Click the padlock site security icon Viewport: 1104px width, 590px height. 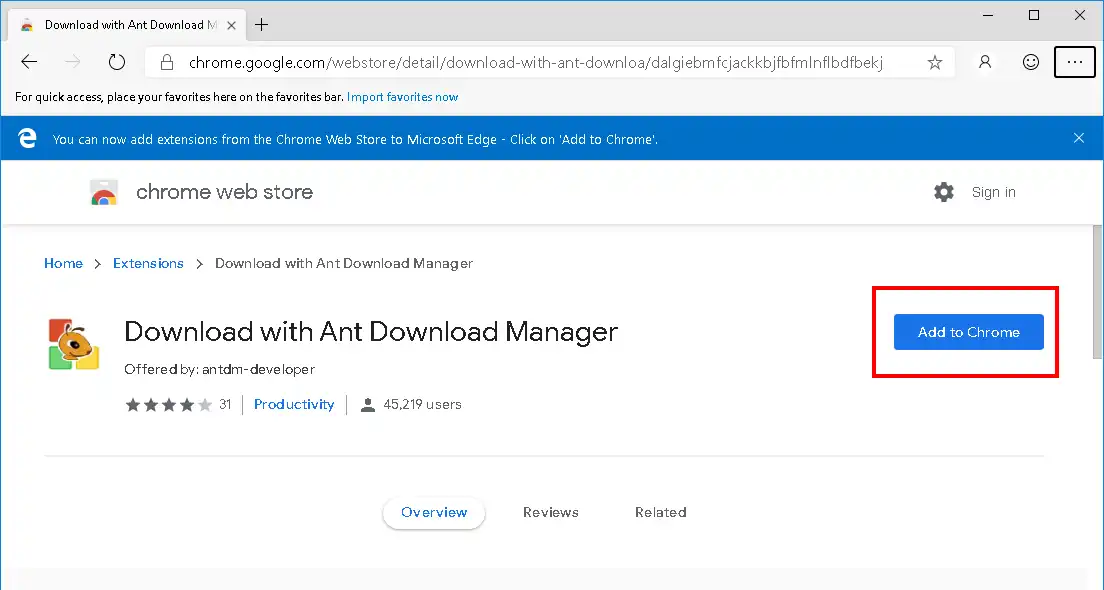pos(167,63)
